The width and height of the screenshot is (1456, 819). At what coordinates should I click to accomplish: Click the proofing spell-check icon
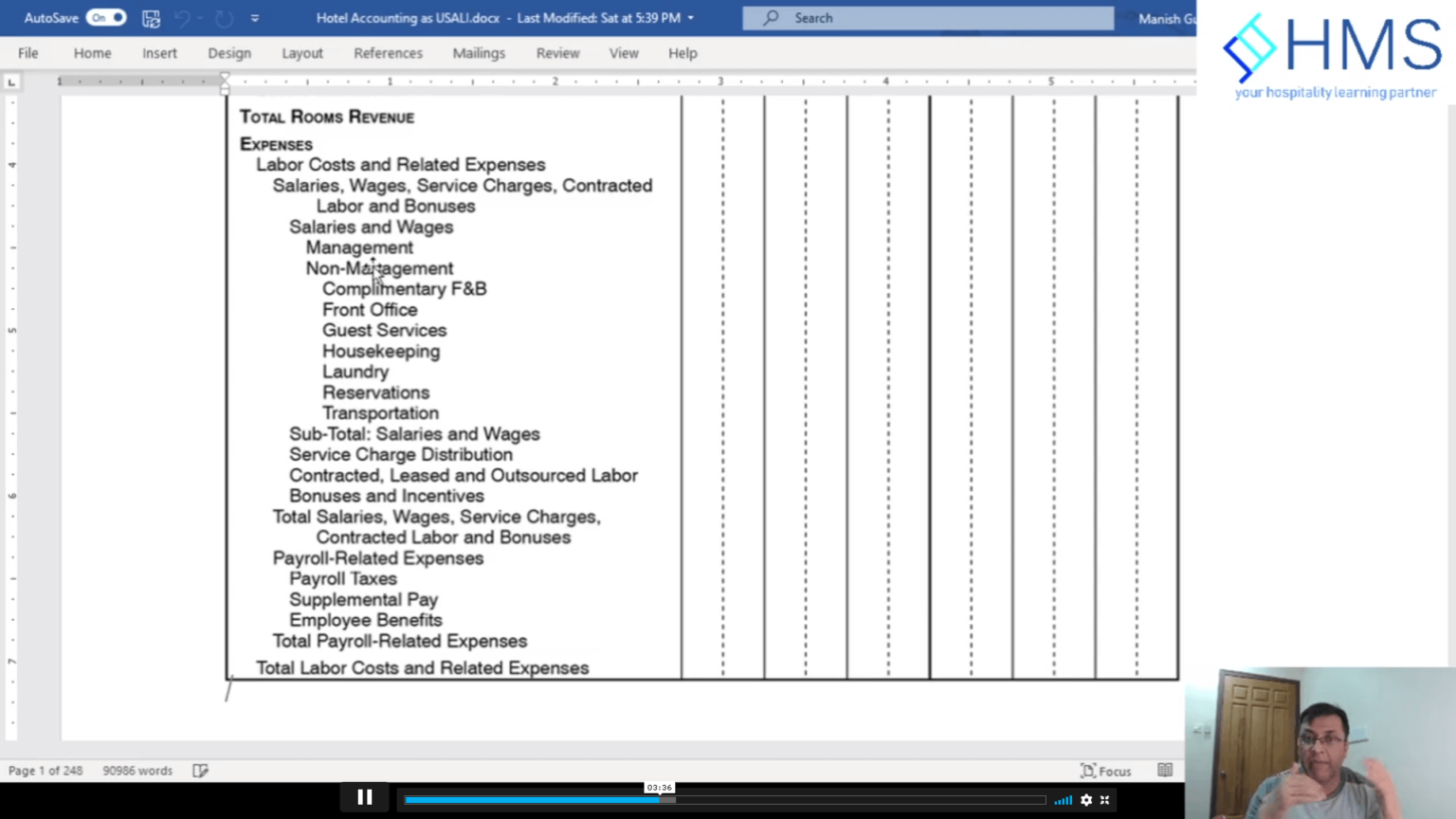click(x=200, y=771)
